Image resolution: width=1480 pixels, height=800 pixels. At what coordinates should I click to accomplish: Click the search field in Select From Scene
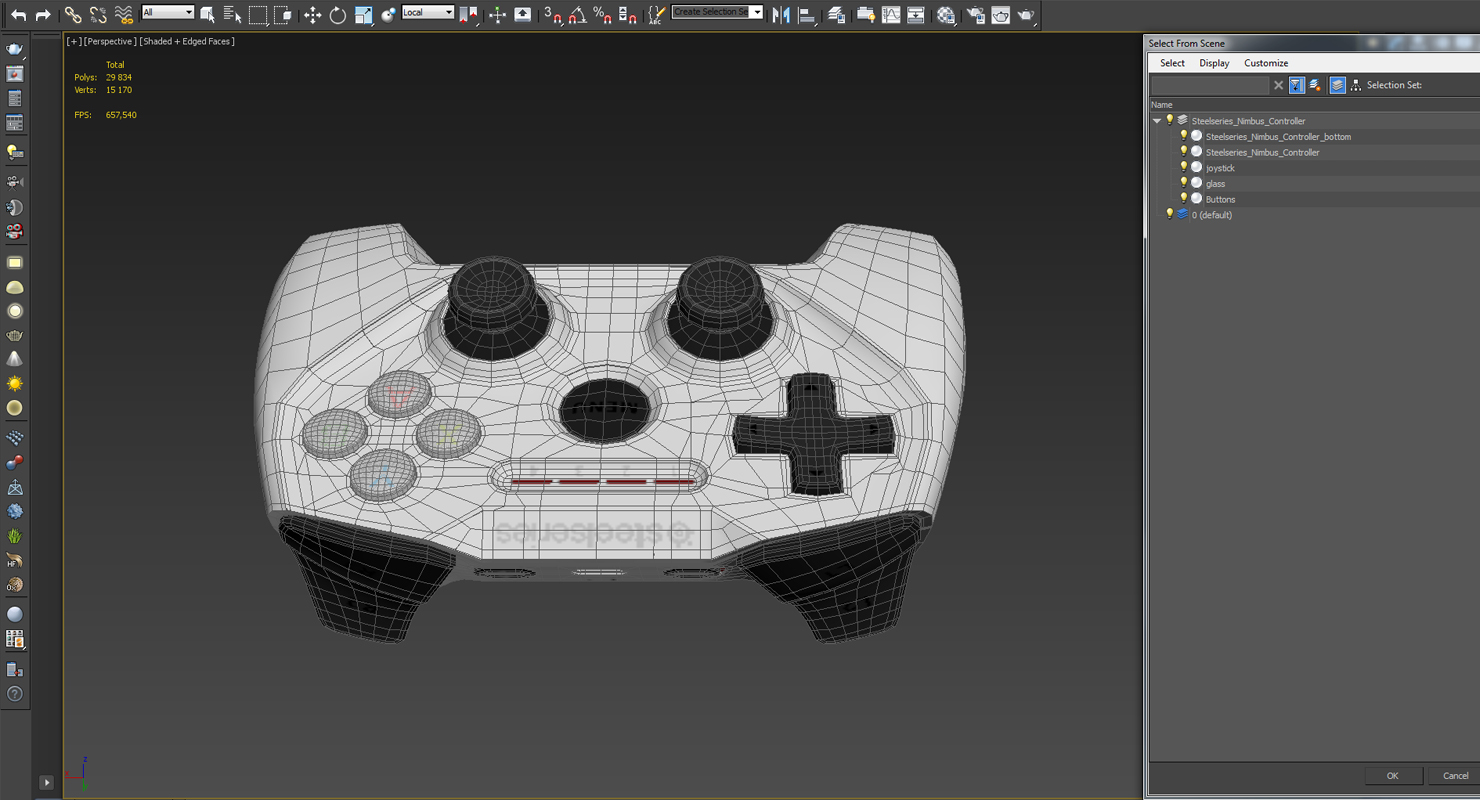[x=1210, y=86]
